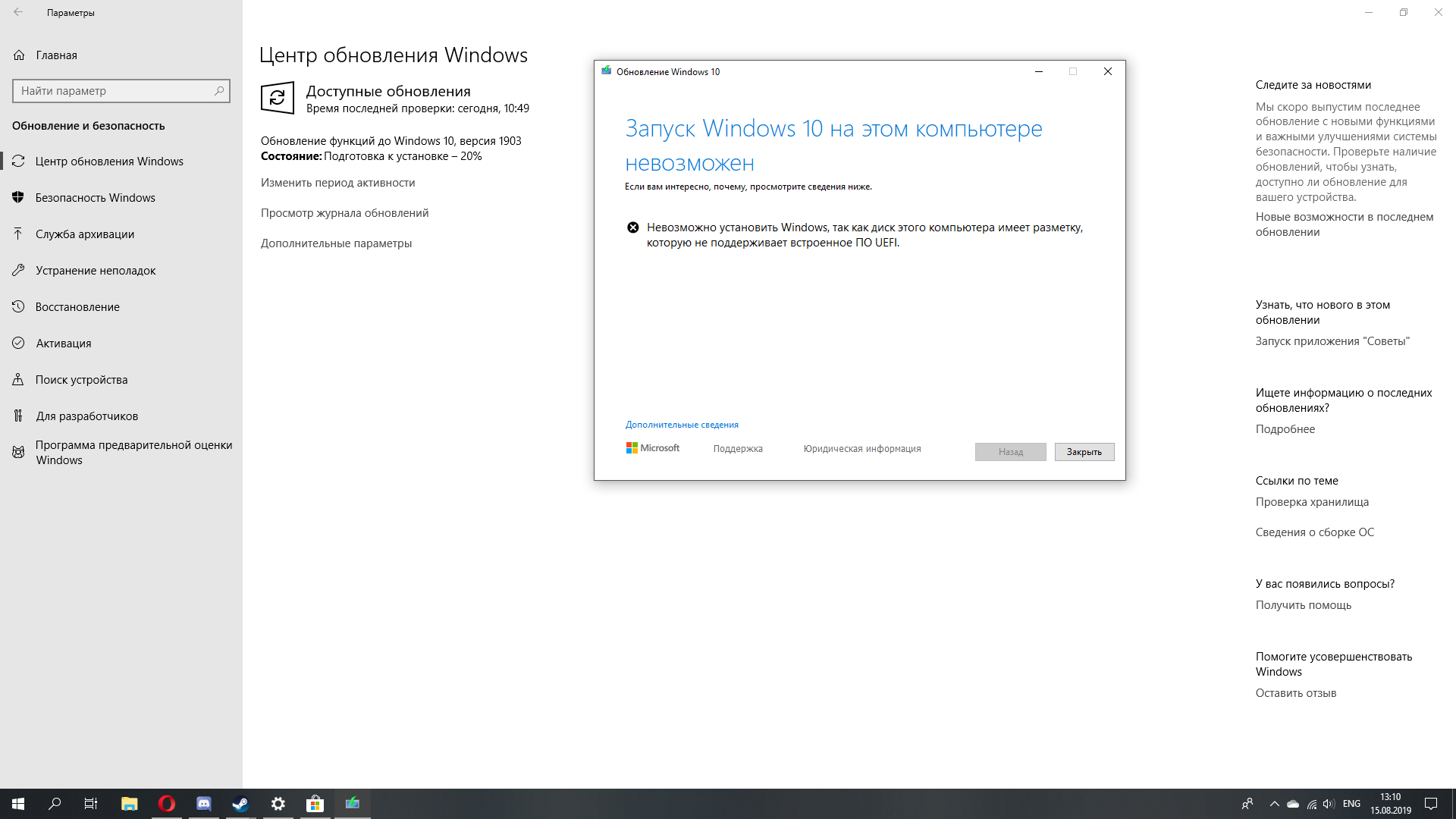The width and height of the screenshot is (1456, 819).
Task: Click Оставить отзыв link
Action: point(1296,693)
